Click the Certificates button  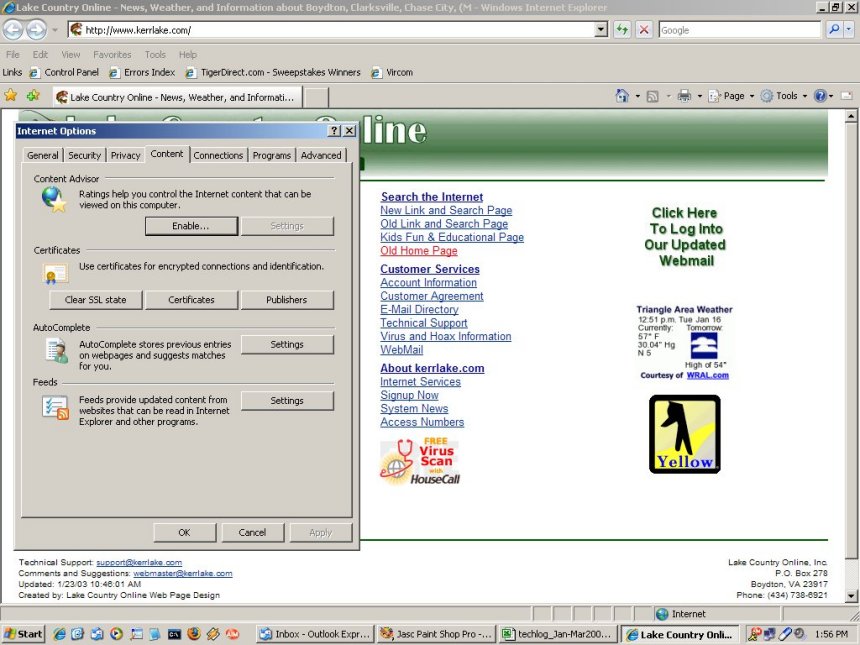[191, 299]
